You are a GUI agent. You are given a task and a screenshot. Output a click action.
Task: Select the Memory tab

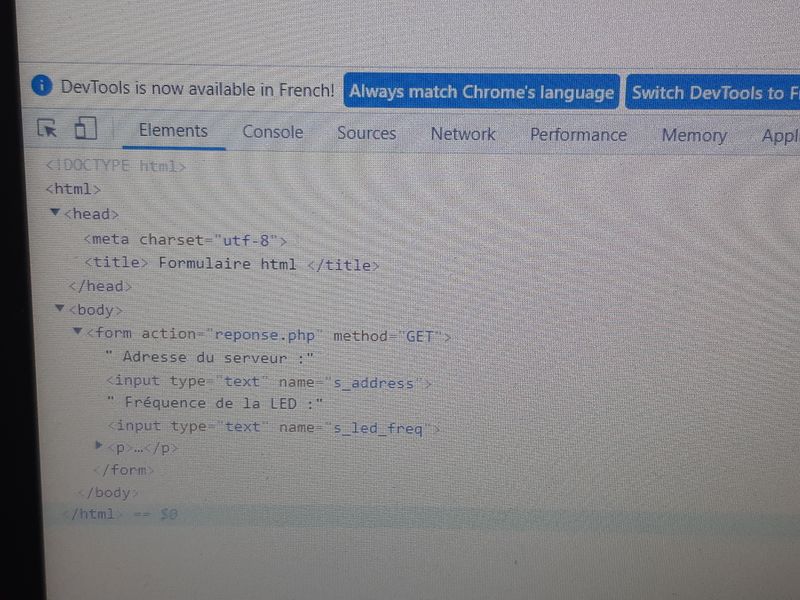(x=694, y=136)
